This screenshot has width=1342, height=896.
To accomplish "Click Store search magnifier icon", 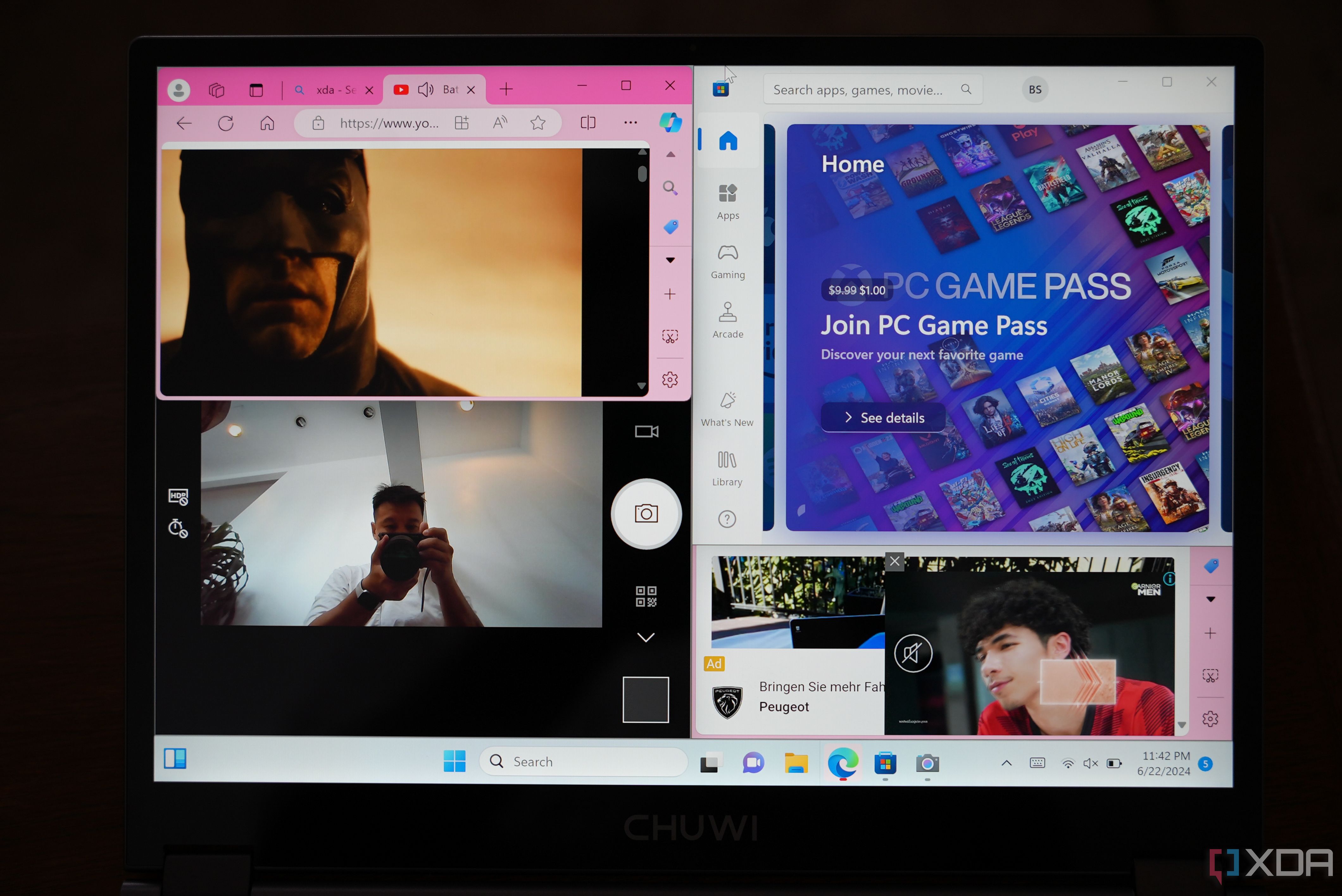I will [x=966, y=89].
